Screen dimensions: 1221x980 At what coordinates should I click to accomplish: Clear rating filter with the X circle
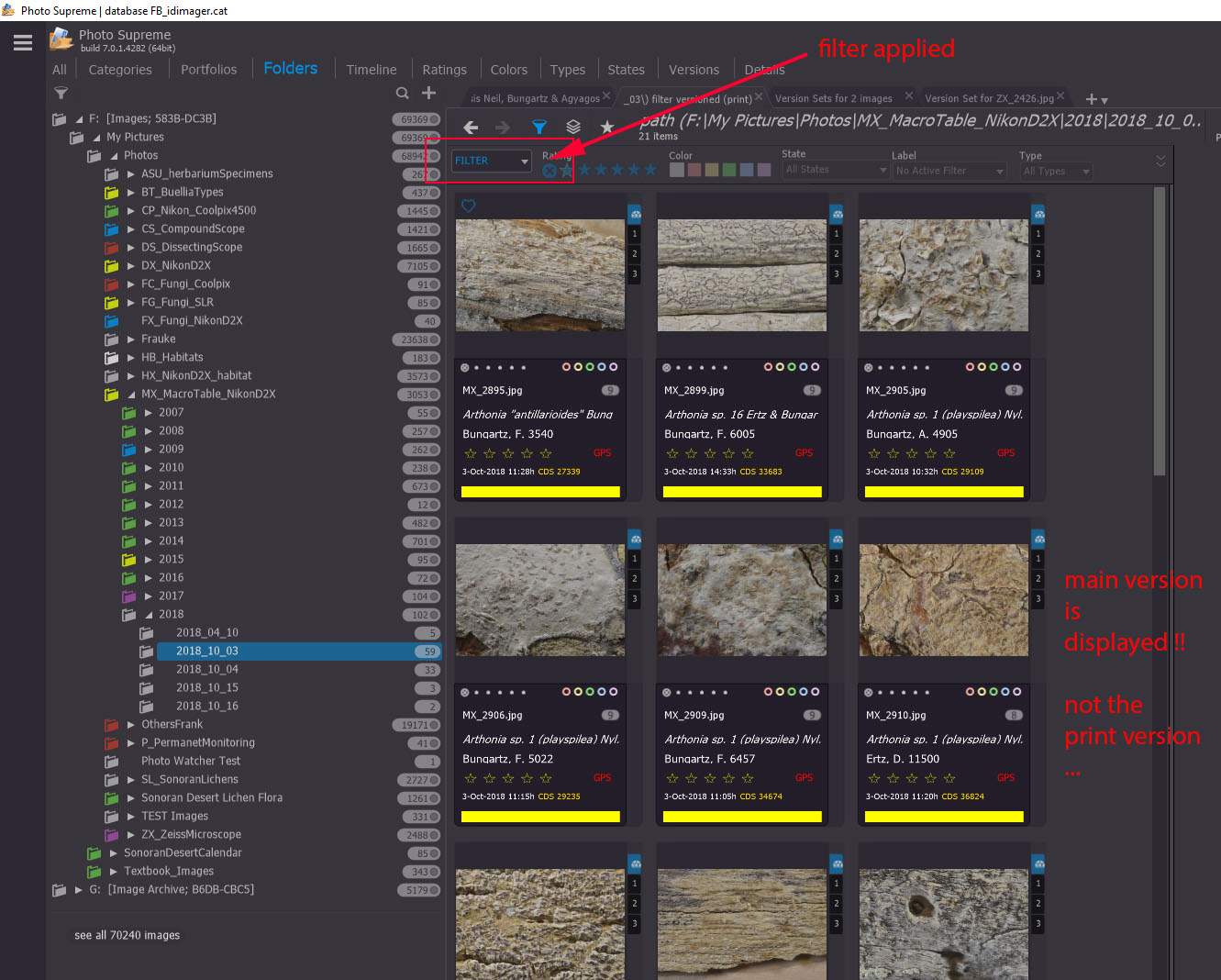tap(549, 171)
